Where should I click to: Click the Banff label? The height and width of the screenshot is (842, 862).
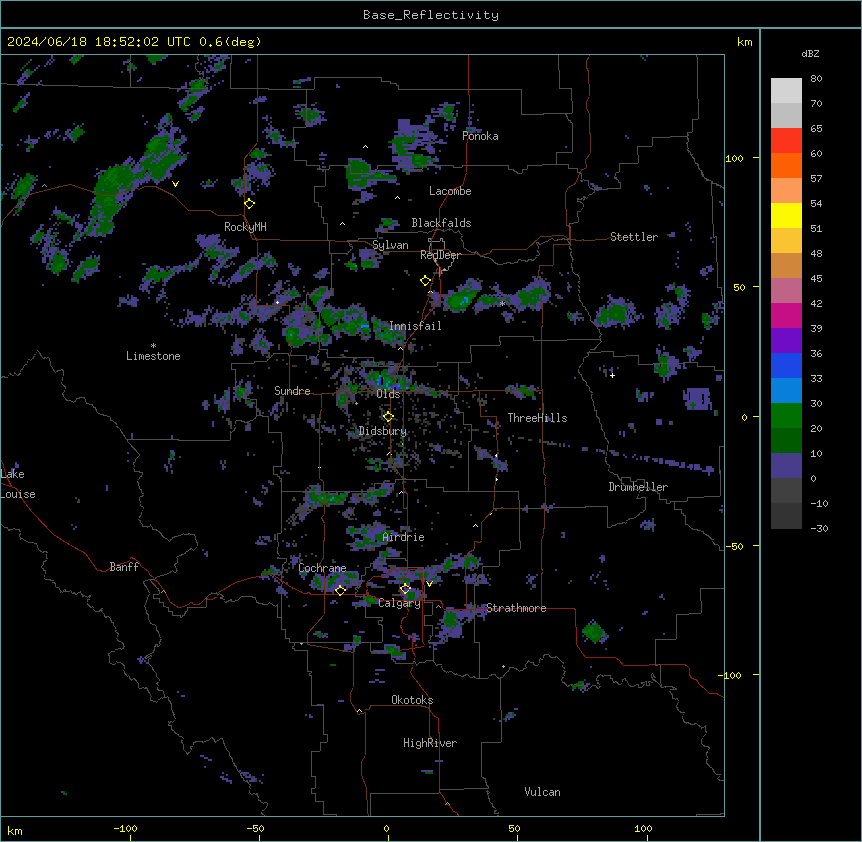(124, 567)
